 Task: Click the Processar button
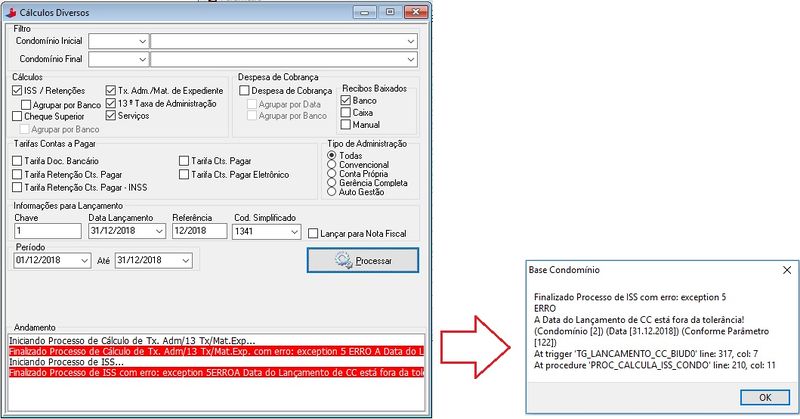pyautogui.click(x=362, y=260)
